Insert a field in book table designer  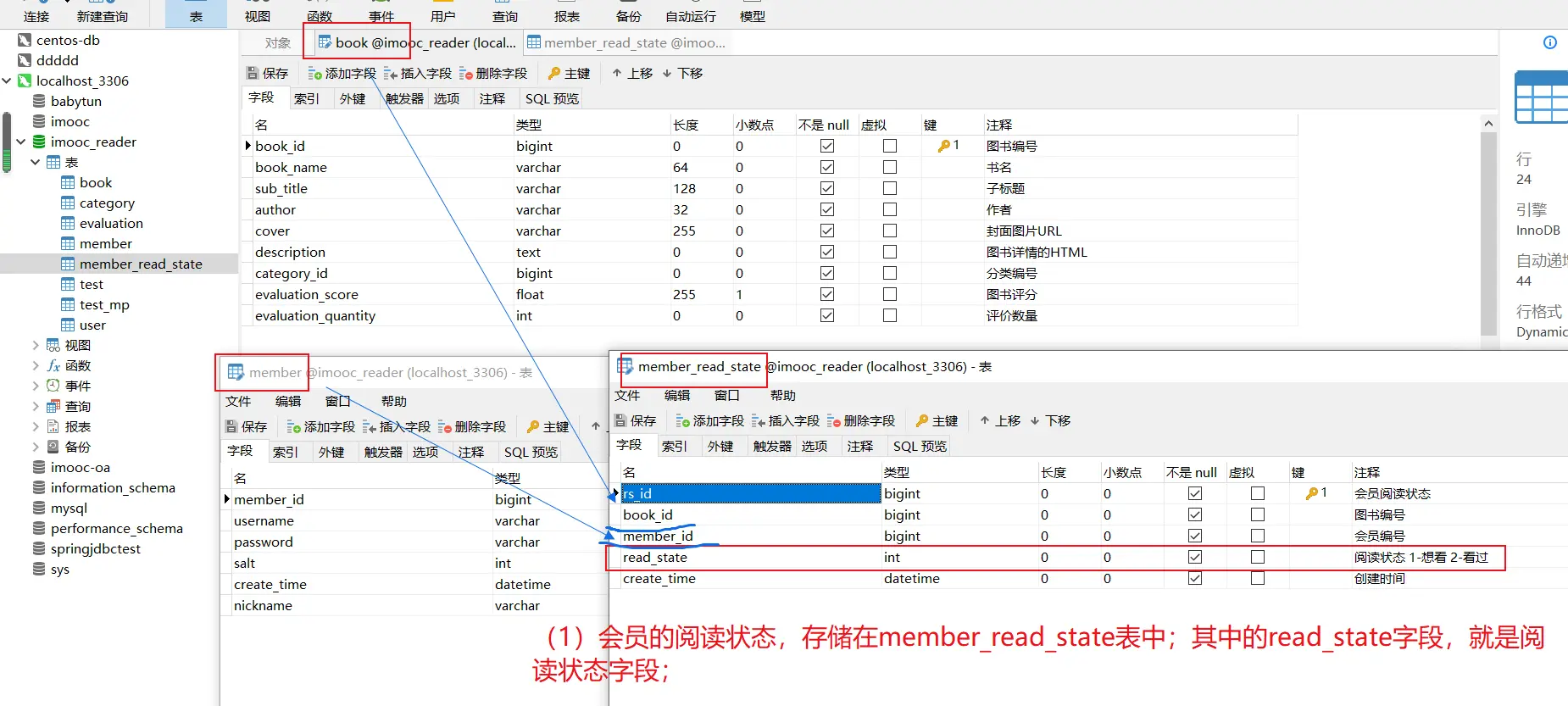click(418, 73)
